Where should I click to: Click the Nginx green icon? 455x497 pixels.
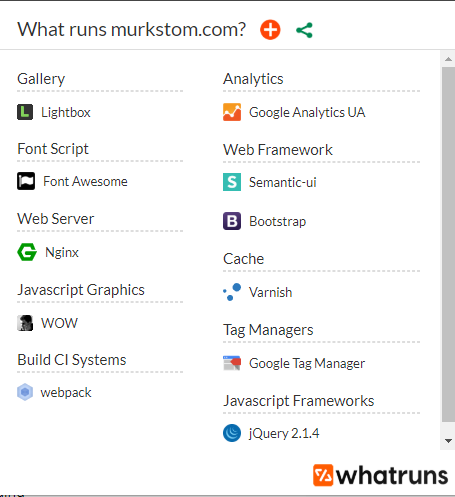click(x=27, y=252)
